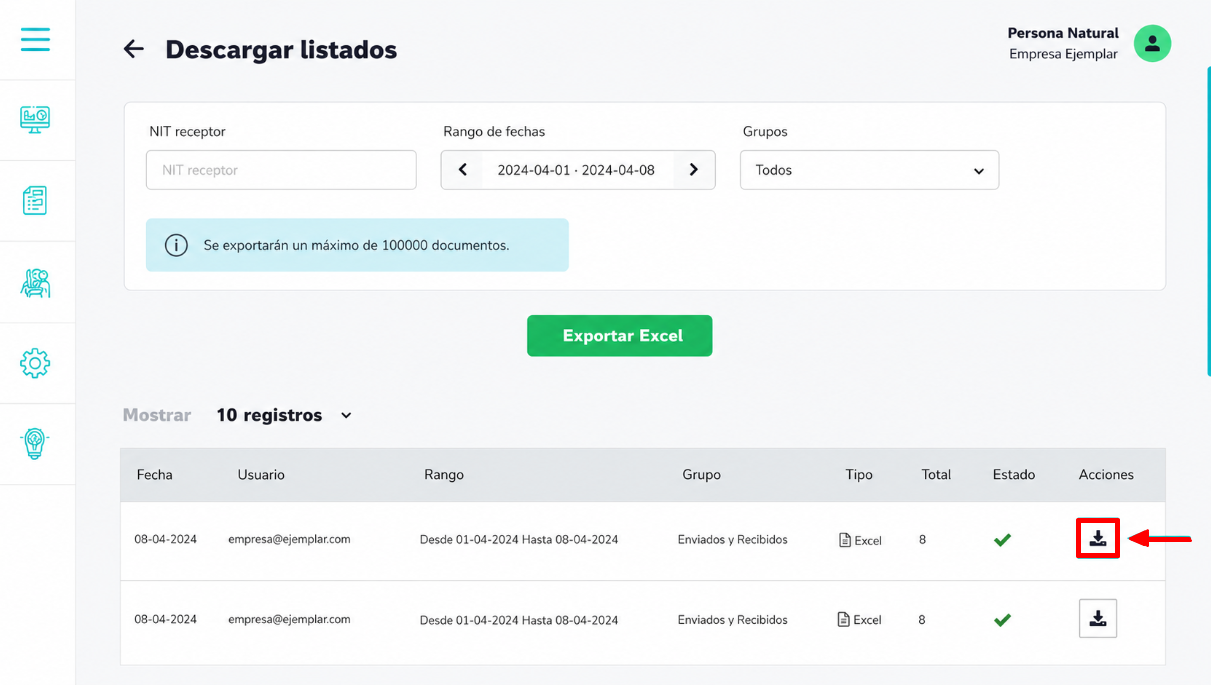The width and height of the screenshot is (1211, 685).
Task: Download the second row's Excel listing
Action: [x=1098, y=618]
